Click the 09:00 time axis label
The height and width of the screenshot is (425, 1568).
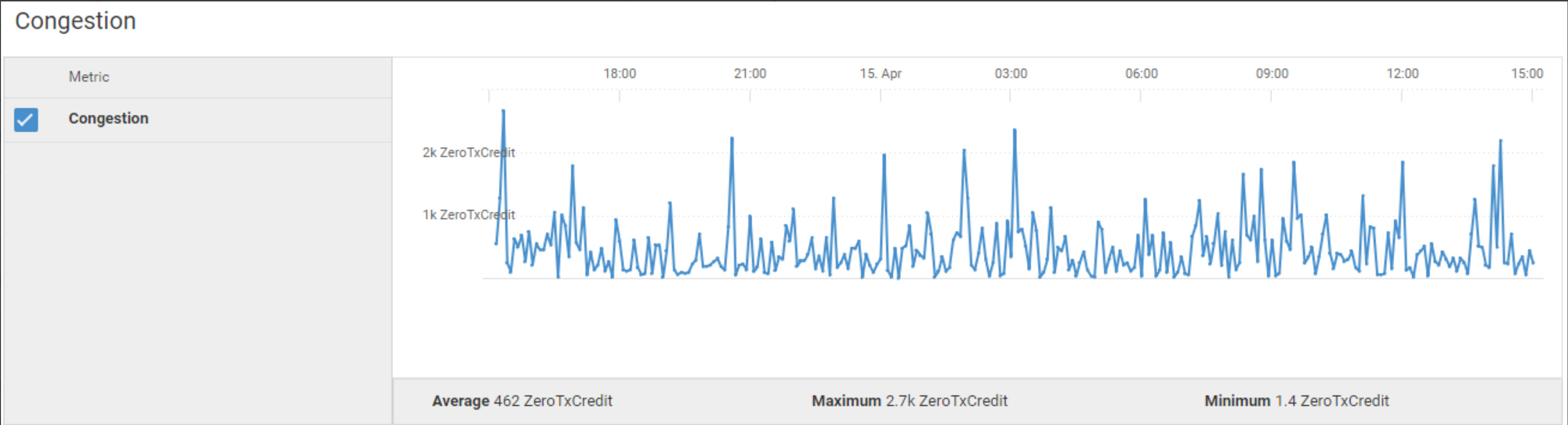1272,74
